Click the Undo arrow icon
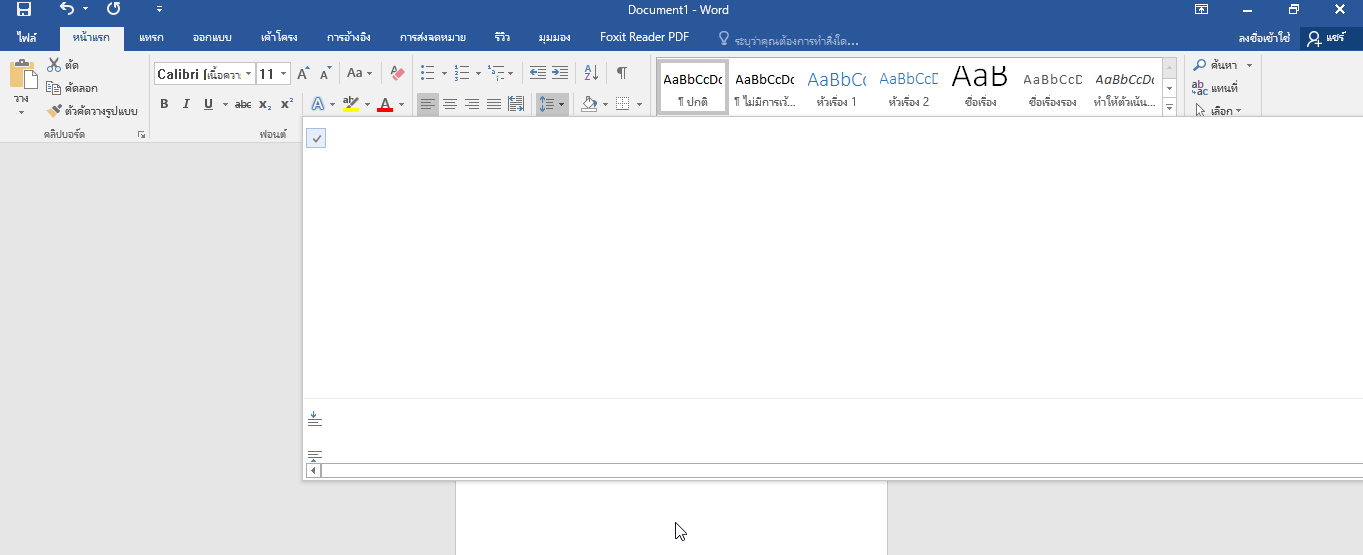This screenshot has height=555, width=1363. (66, 9)
